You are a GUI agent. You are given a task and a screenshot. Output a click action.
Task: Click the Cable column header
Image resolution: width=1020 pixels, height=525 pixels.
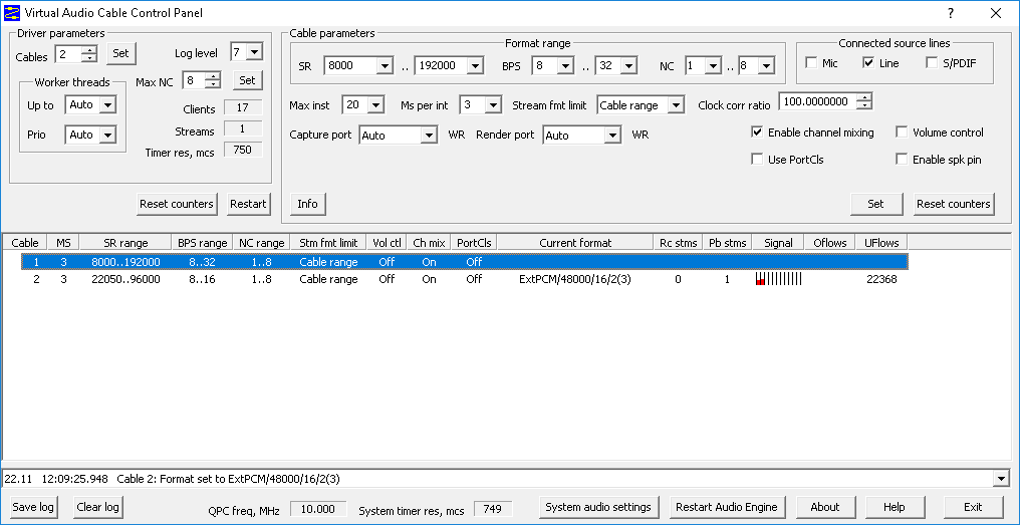pos(25,243)
